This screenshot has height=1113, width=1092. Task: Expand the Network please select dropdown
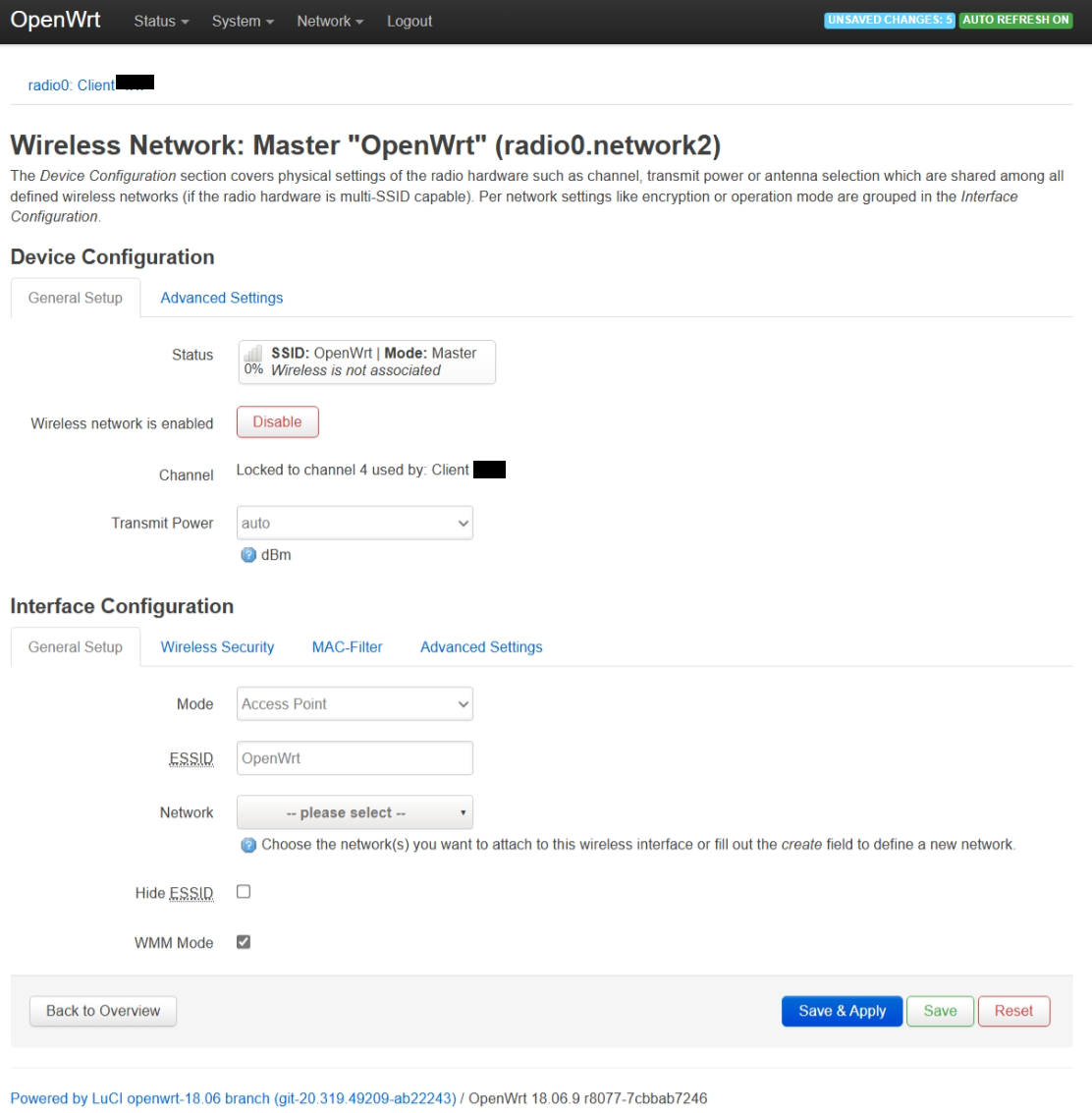(x=355, y=812)
